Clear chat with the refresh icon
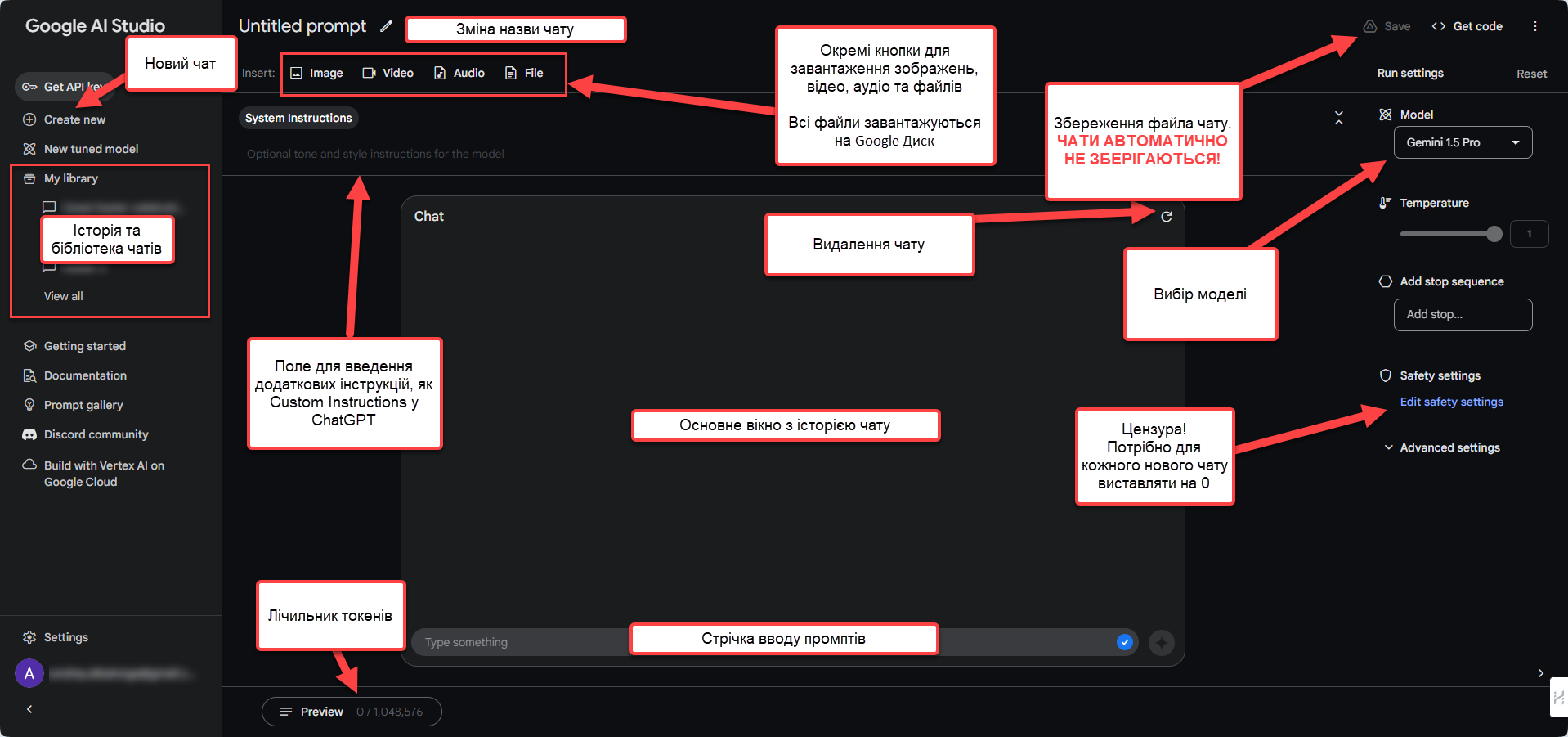The image size is (1568, 737). click(1167, 217)
